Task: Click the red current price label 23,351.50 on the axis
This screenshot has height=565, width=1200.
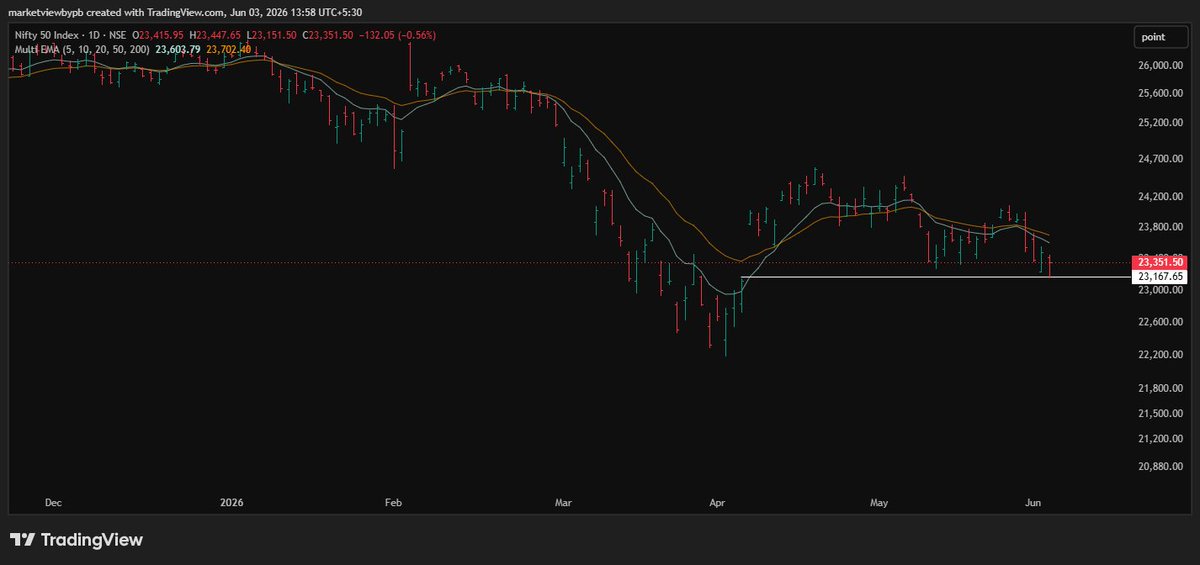Action: pos(1160,262)
